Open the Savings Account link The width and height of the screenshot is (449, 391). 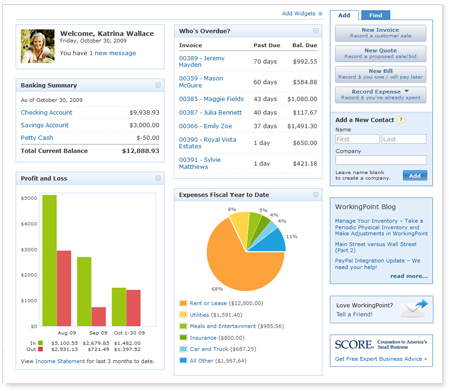45,125
